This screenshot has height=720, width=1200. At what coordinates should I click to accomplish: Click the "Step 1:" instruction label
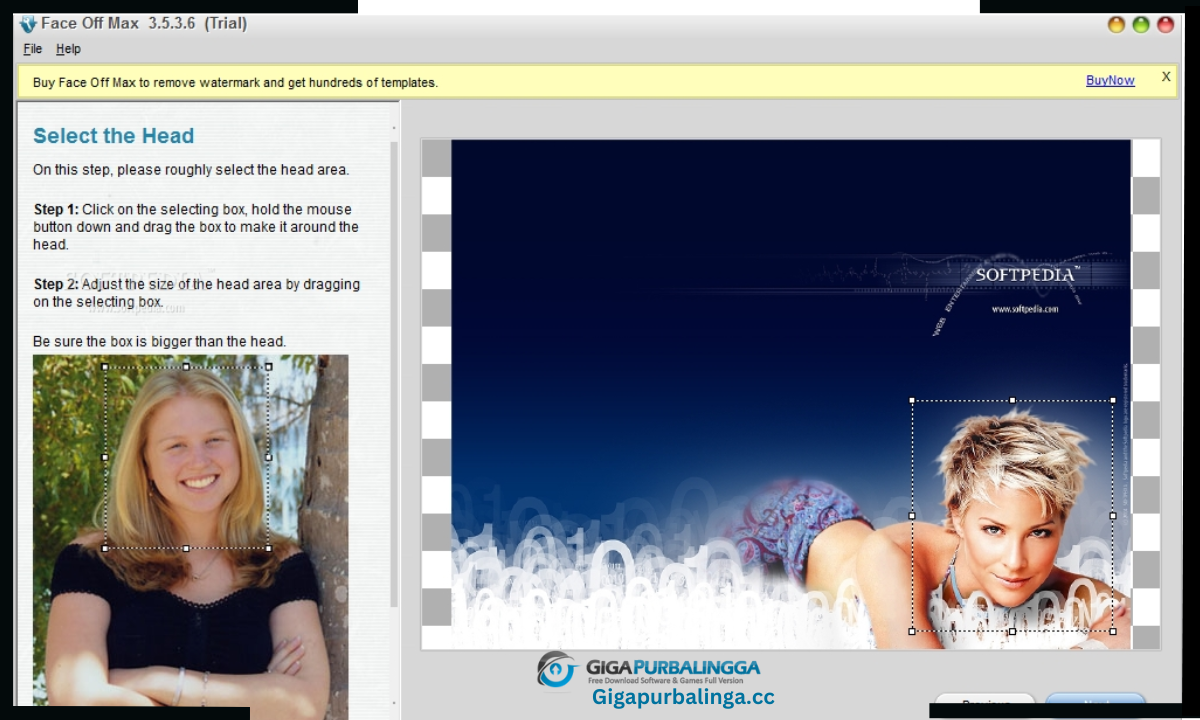[56, 210]
